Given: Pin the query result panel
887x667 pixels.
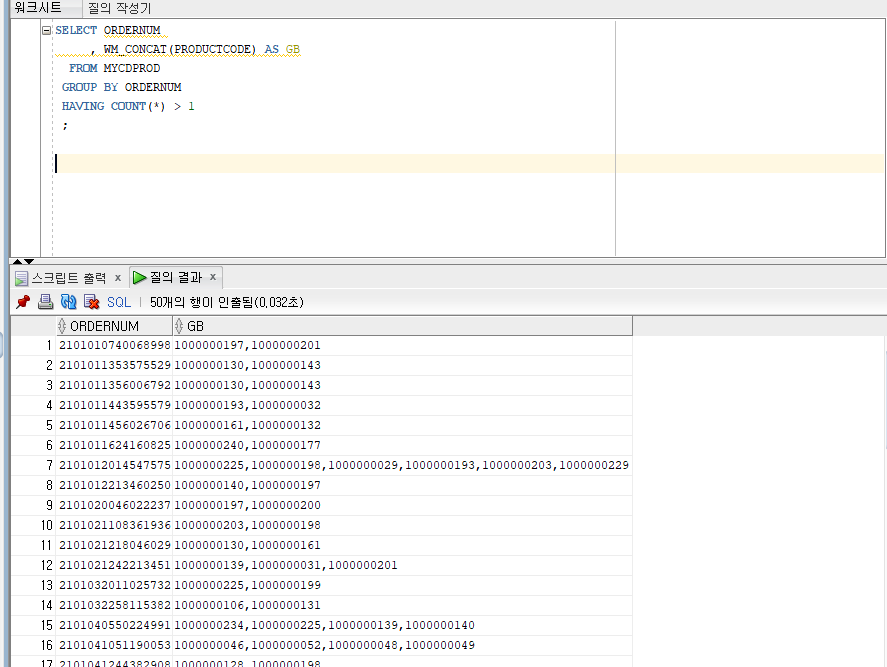Looking at the screenshot, I should (x=22, y=302).
